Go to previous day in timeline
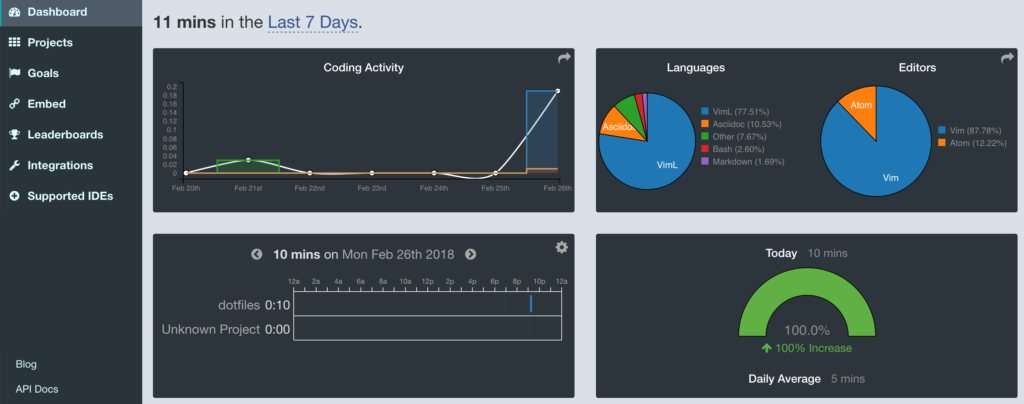This screenshot has height=404, width=1024. 257,255
